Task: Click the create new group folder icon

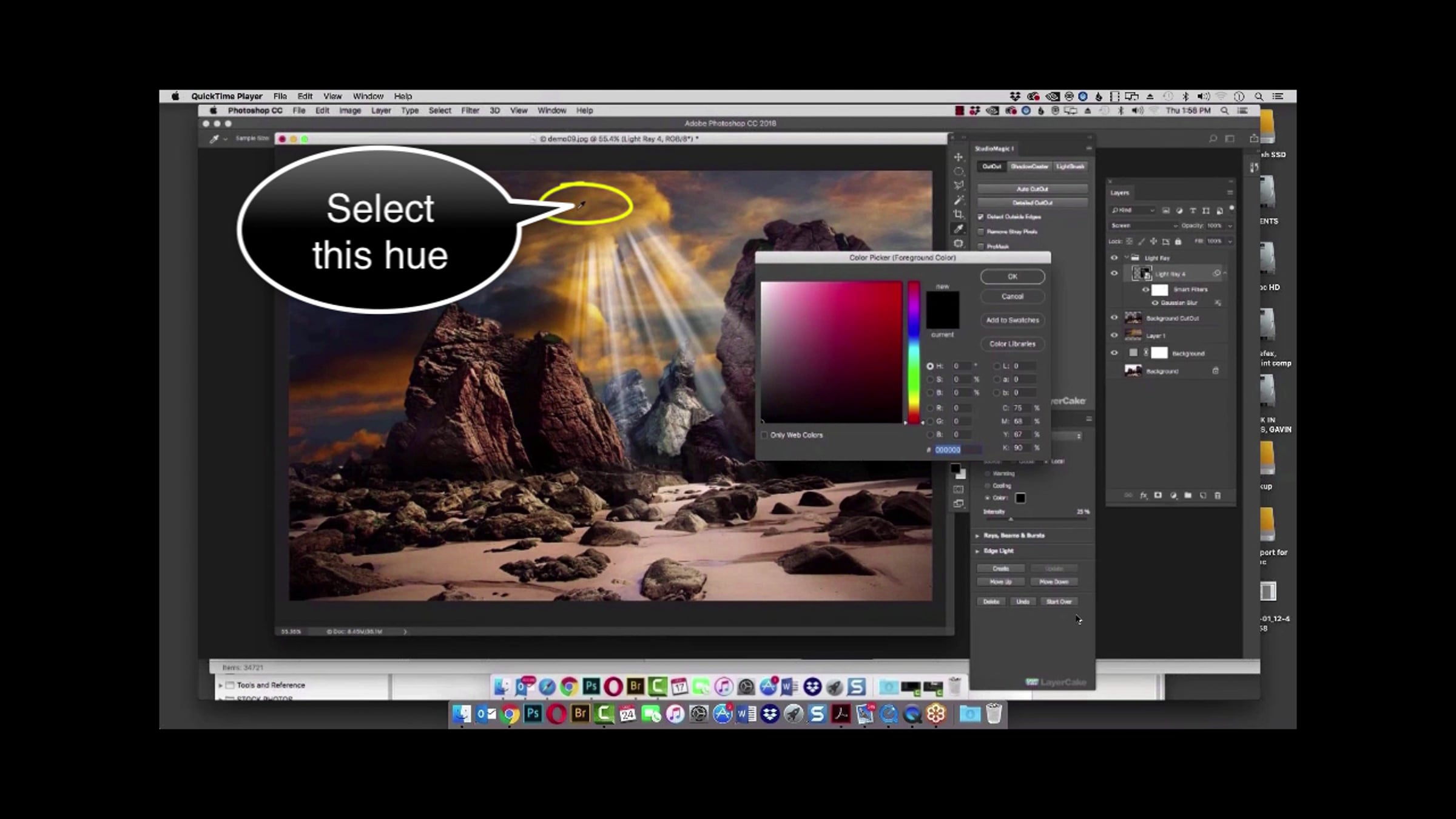Action: tap(1188, 496)
